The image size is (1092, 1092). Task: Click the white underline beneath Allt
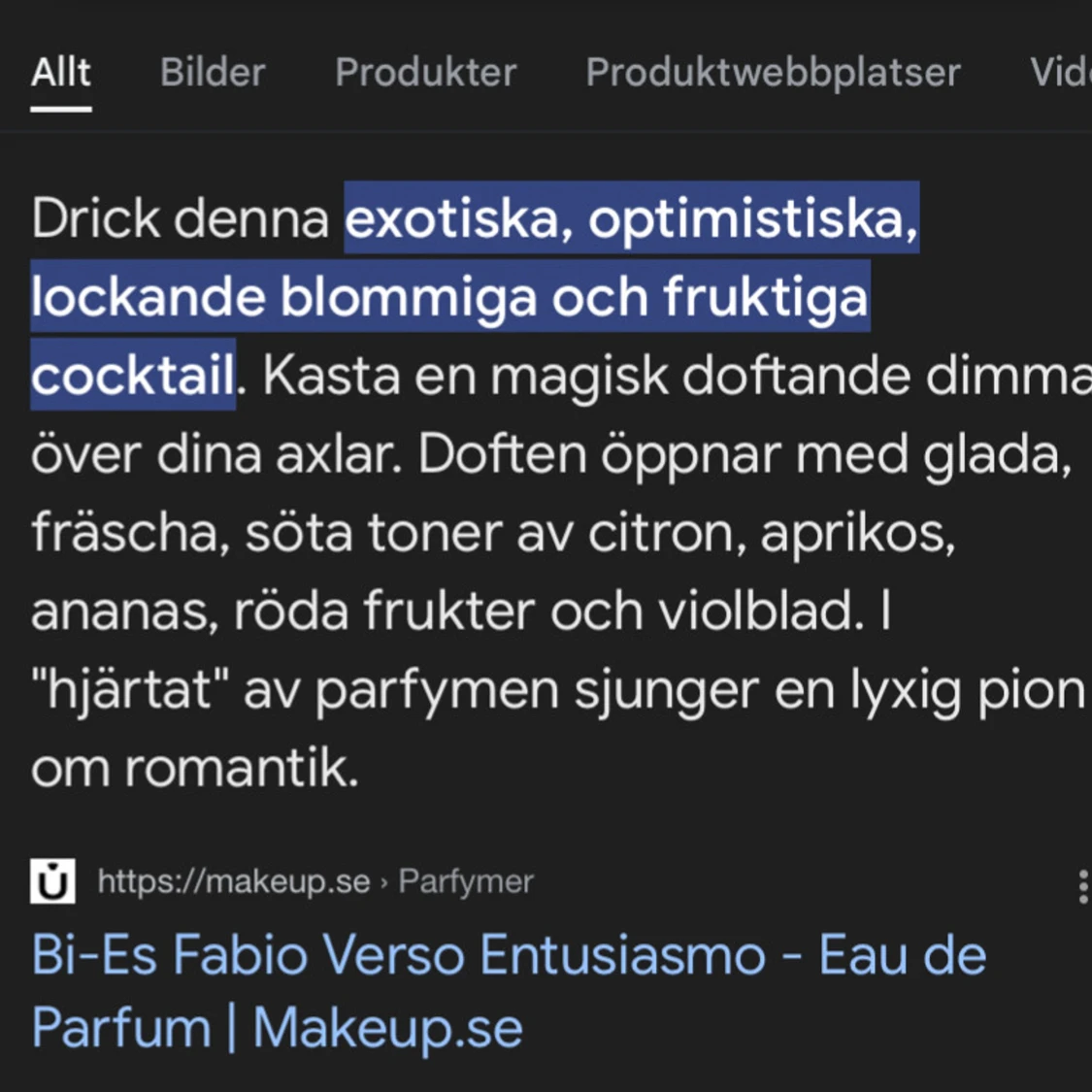[61, 110]
